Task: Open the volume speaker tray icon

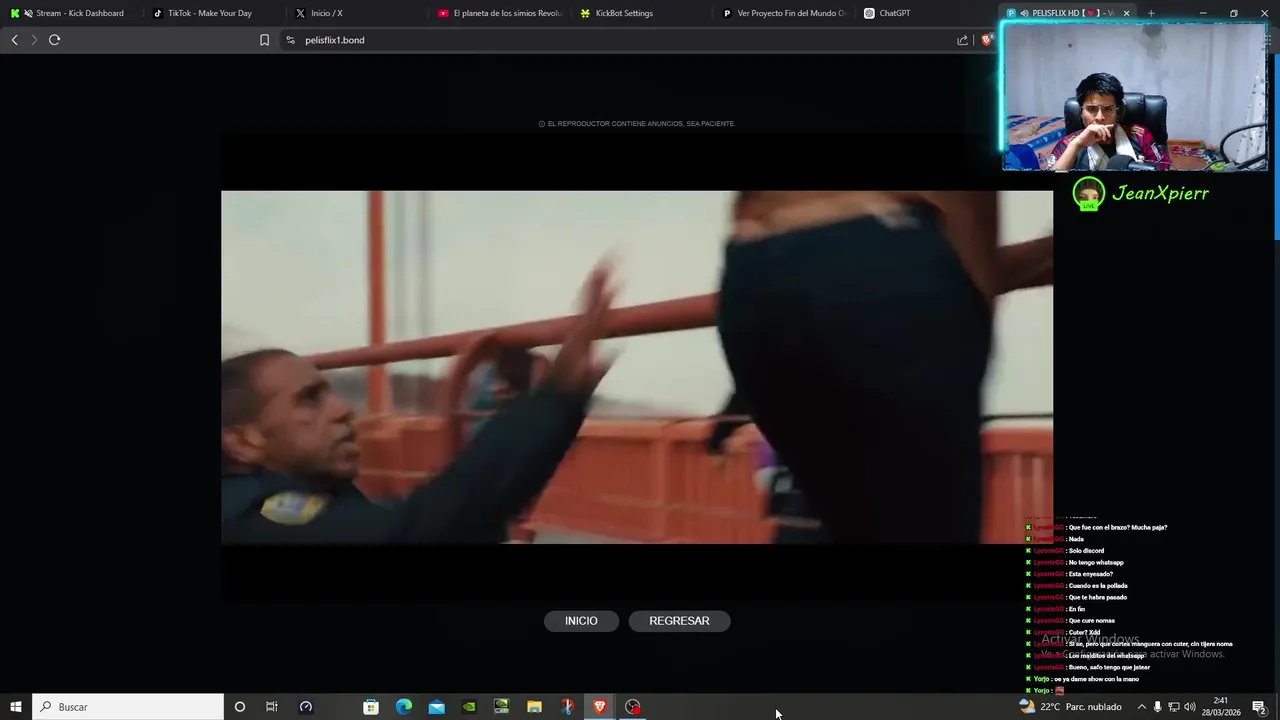Action: pyautogui.click(x=1190, y=707)
